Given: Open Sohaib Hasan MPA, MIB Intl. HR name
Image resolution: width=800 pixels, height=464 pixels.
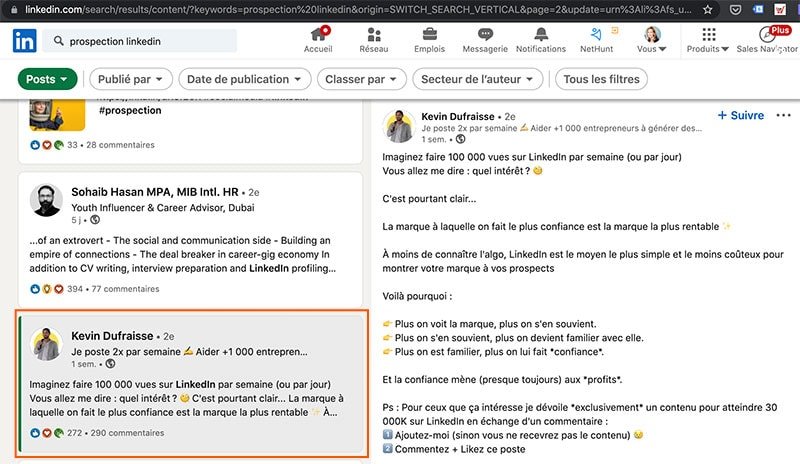Looking at the screenshot, I should pos(155,192).
